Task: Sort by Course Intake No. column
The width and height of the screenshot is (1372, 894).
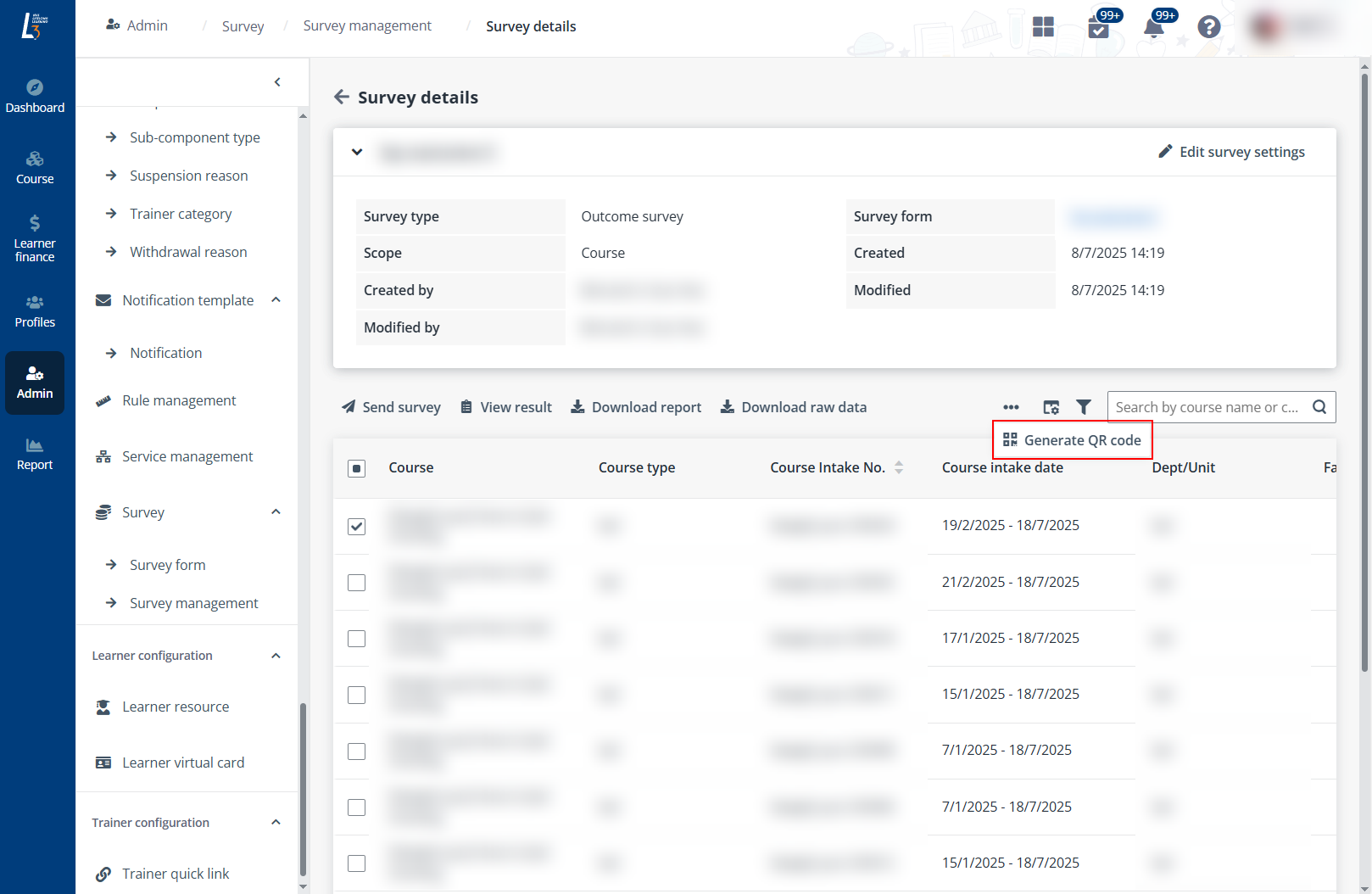Action: tap(899, 467)
